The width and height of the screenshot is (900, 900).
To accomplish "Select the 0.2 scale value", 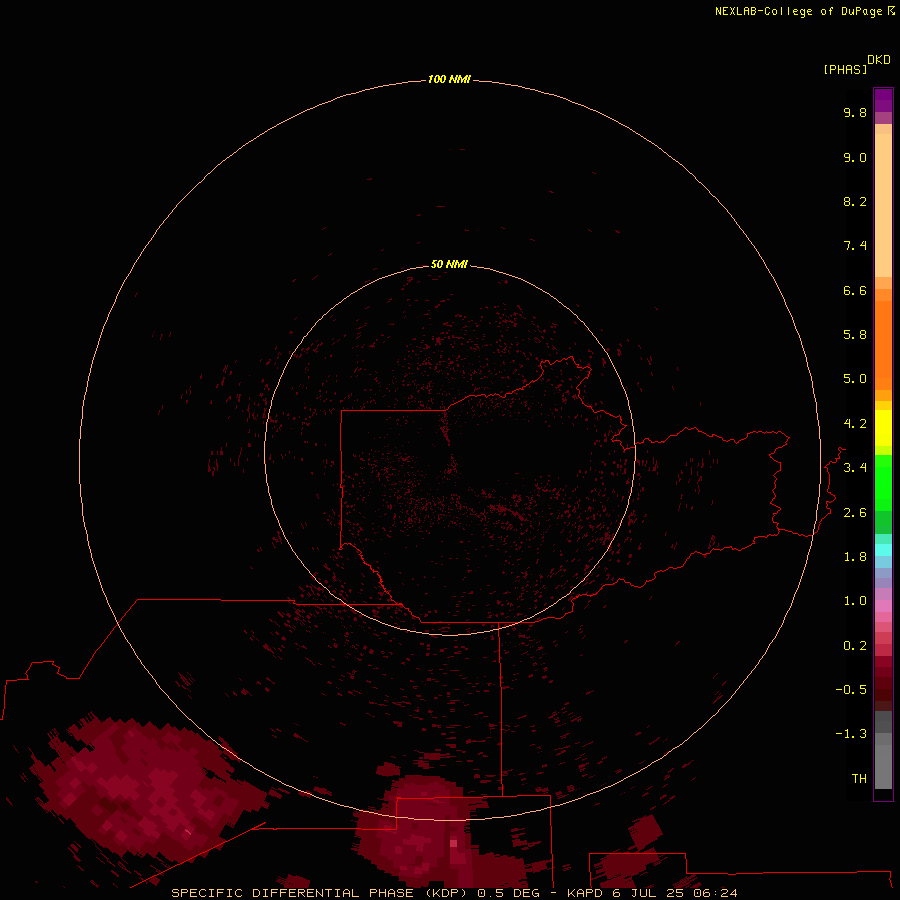I will [x=855, y=646].
